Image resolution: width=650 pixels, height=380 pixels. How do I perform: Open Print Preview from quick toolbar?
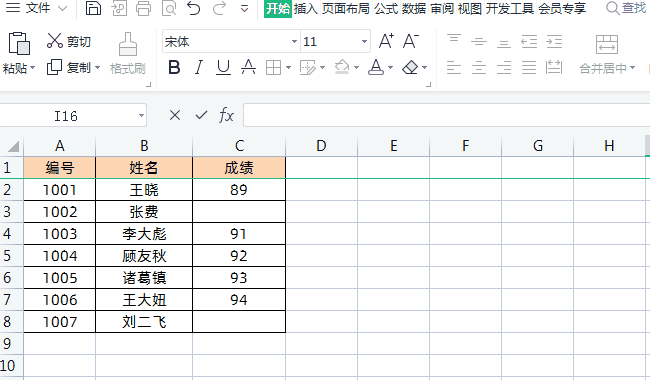click(169, 8)
